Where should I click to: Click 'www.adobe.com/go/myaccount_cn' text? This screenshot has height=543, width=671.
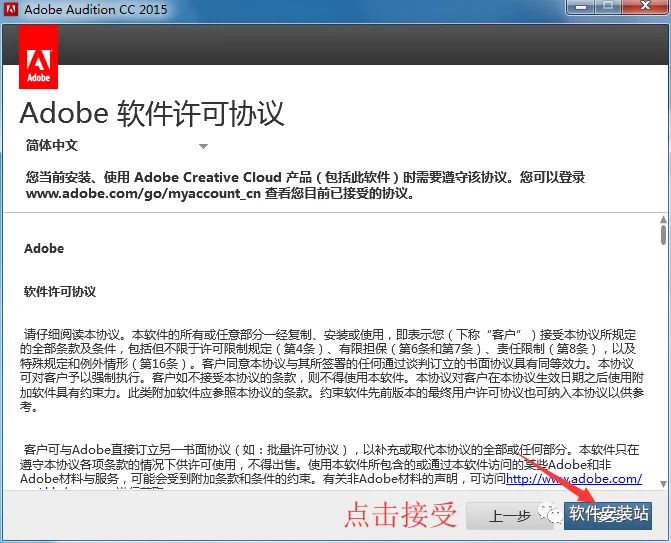coord(143,193)
